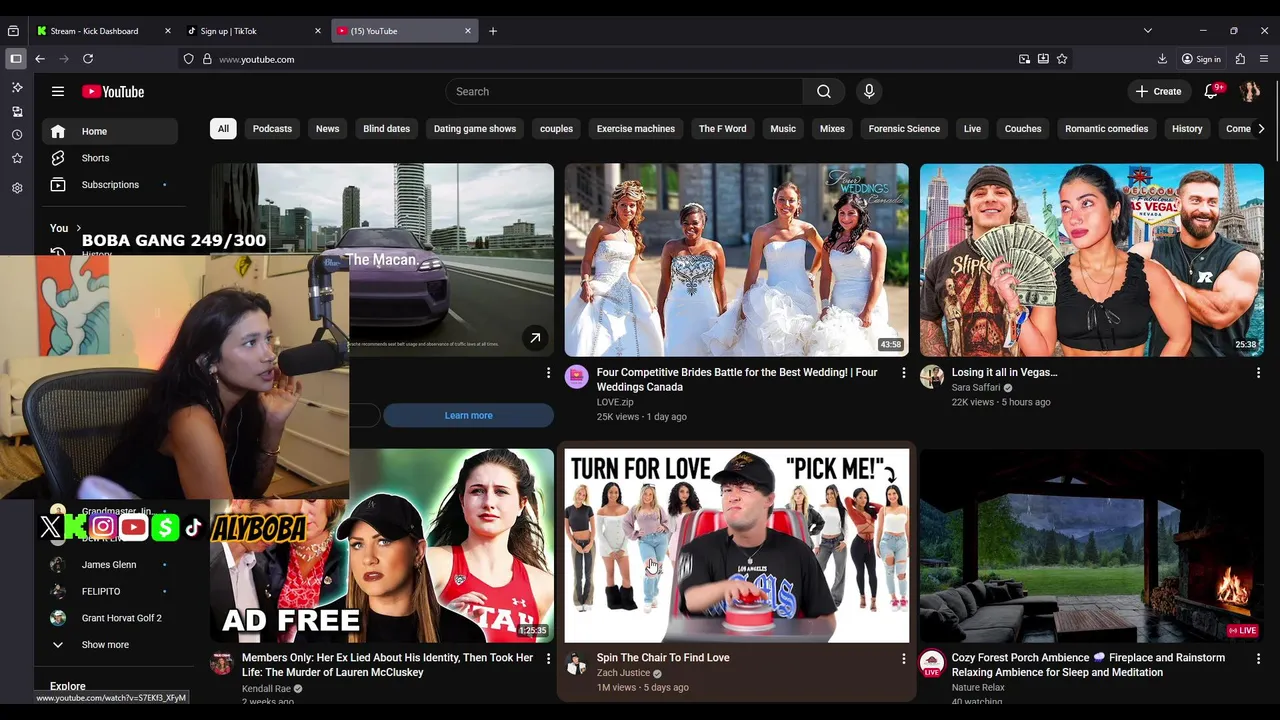Open options for Losing it all in Vegas

click(x=1258, y=373)
